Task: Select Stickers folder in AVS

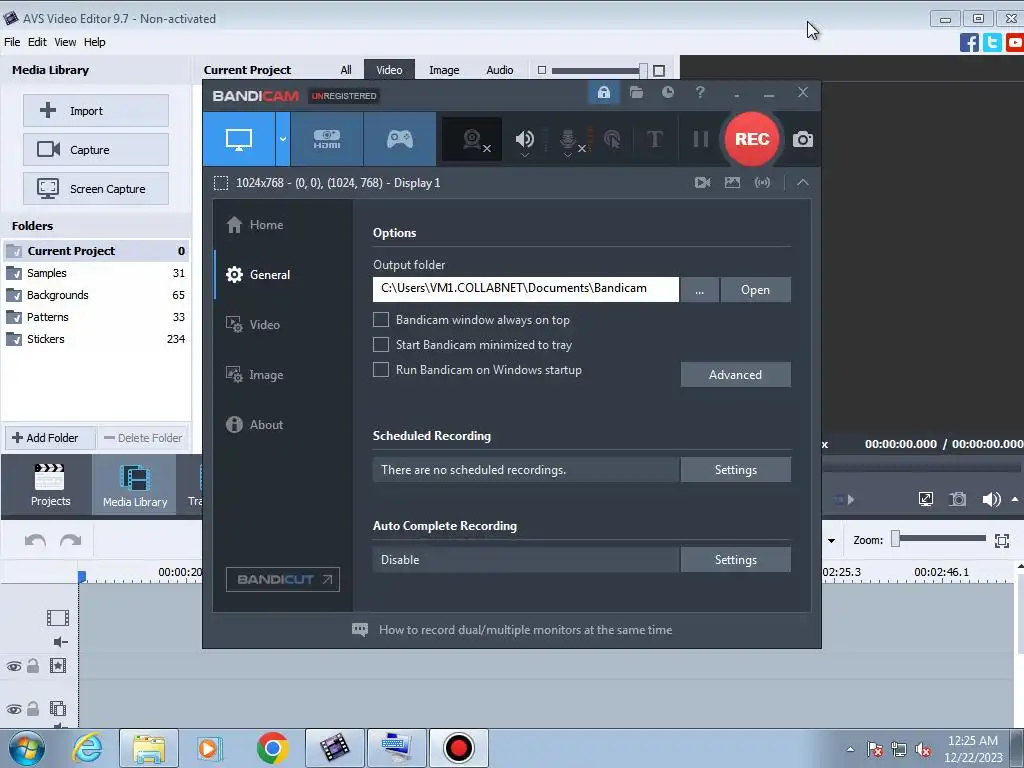Action: [96, 339]
